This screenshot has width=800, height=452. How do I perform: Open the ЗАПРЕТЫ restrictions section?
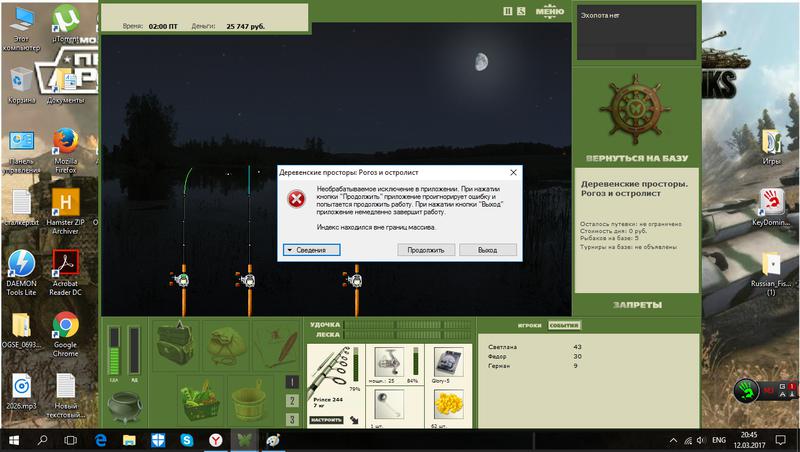point(637,305)
